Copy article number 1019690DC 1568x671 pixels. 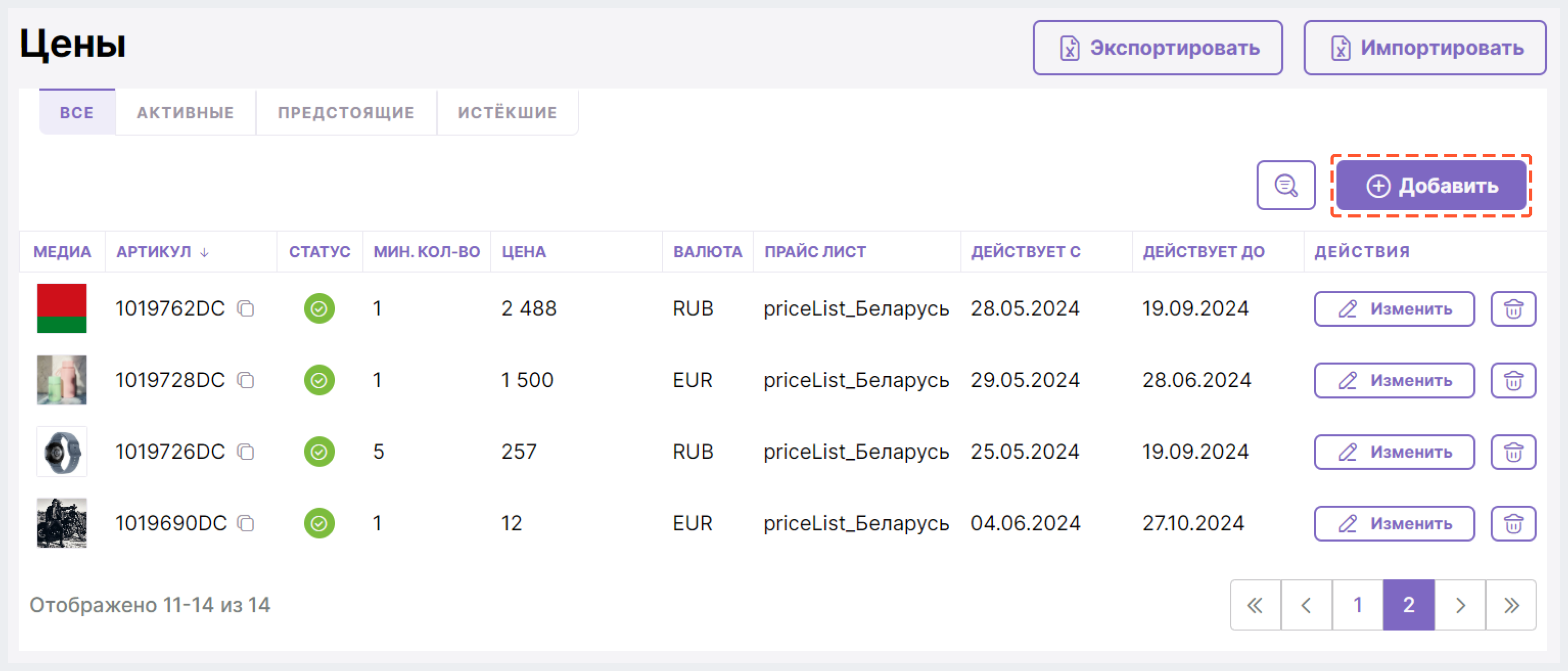point(246,523)
